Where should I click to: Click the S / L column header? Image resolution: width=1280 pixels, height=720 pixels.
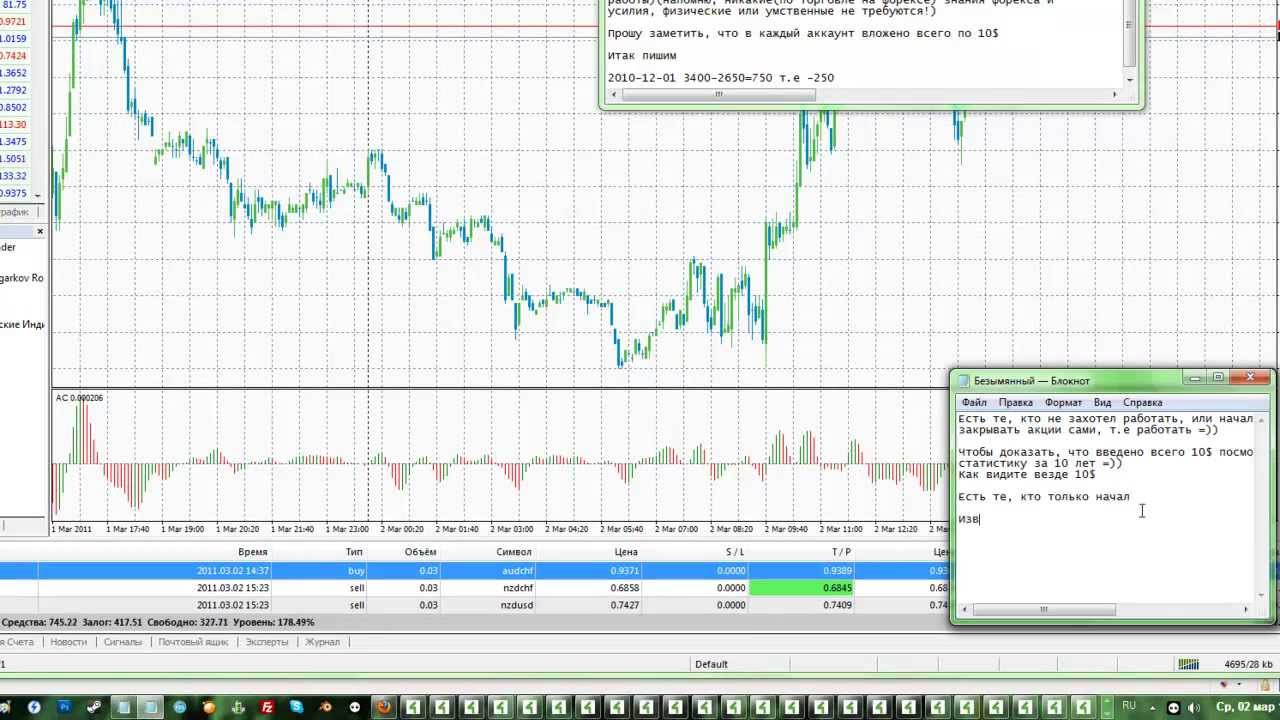(x=735, y=552)
